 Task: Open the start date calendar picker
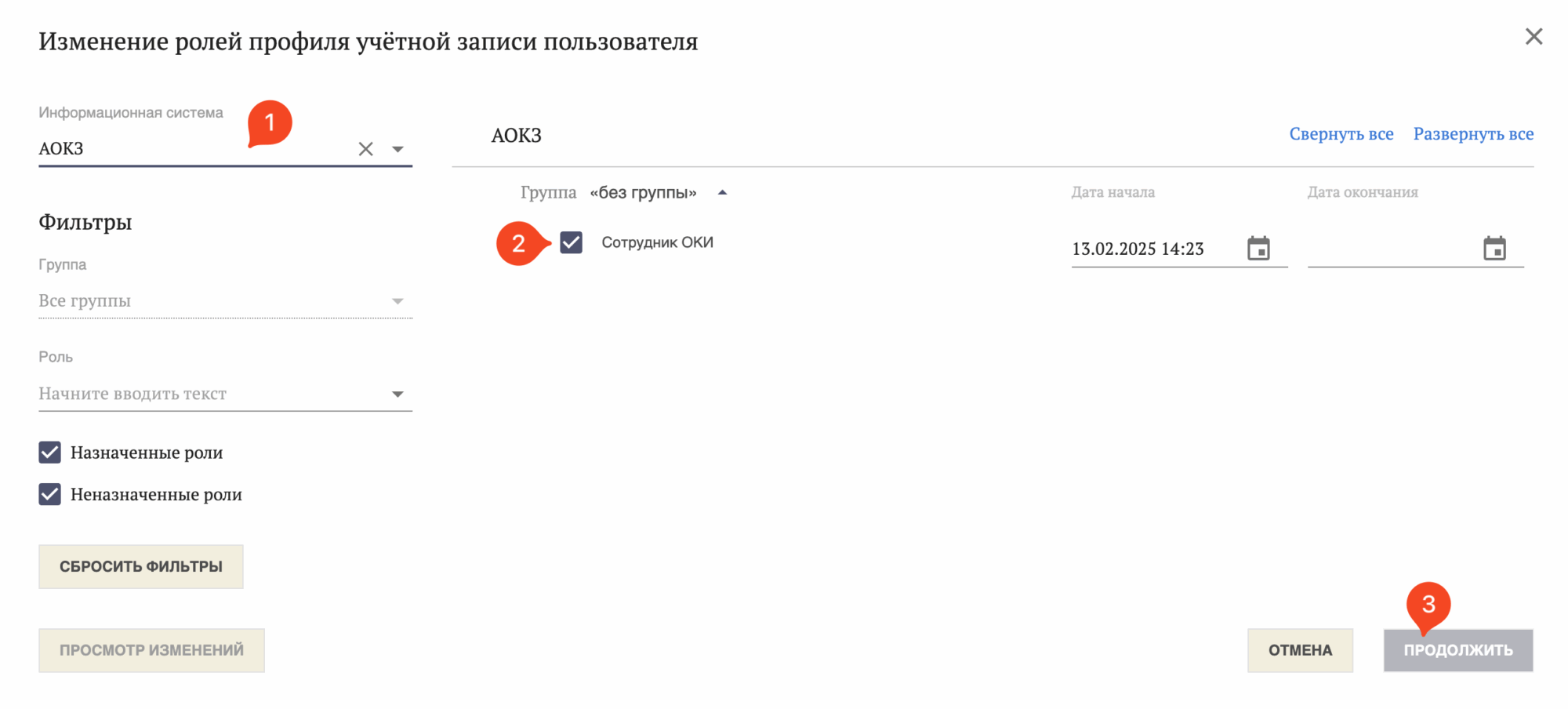1258,249
